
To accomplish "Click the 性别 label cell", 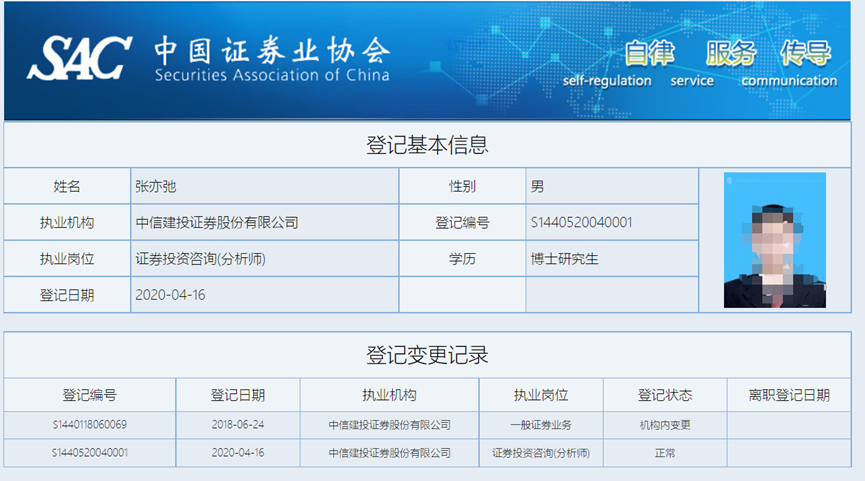I will (x=462, y=186).
